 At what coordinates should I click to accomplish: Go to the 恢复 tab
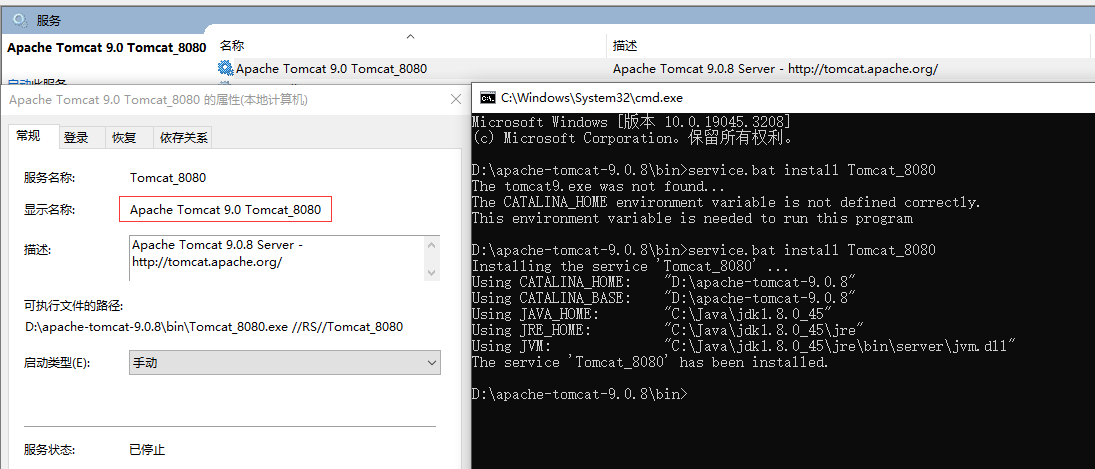[124, 138]
